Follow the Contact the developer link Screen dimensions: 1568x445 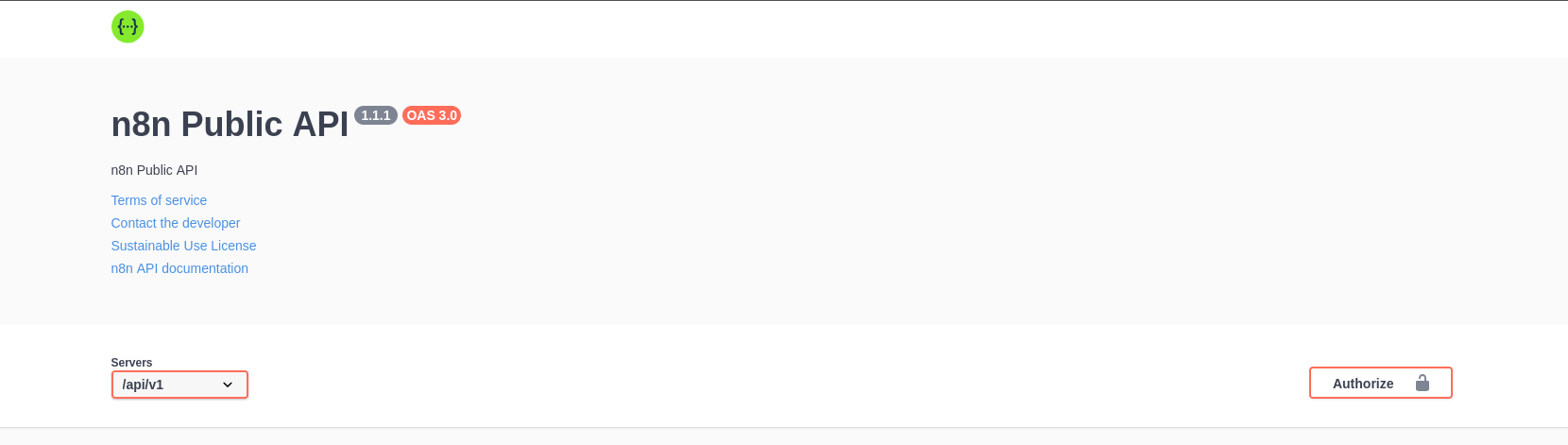click(176, 223)
